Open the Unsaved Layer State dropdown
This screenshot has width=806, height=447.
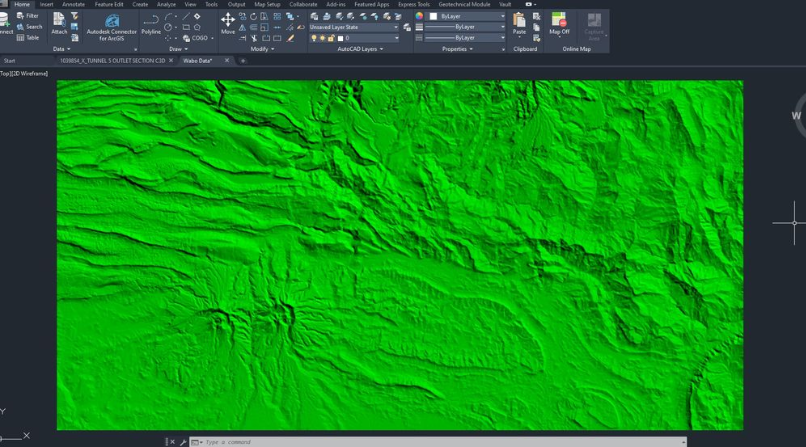[x=354, y=27]
